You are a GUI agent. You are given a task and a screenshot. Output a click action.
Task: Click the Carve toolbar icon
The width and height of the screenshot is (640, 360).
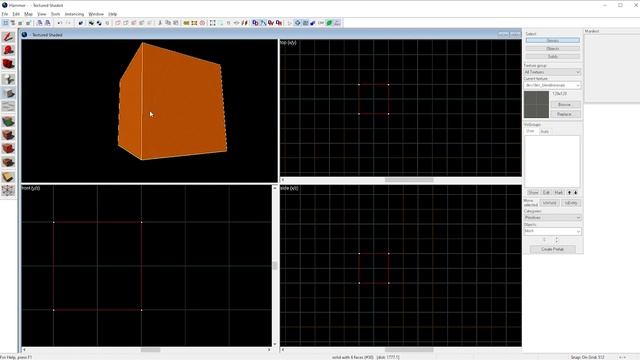pyautogui.click(x=80, y=23)
